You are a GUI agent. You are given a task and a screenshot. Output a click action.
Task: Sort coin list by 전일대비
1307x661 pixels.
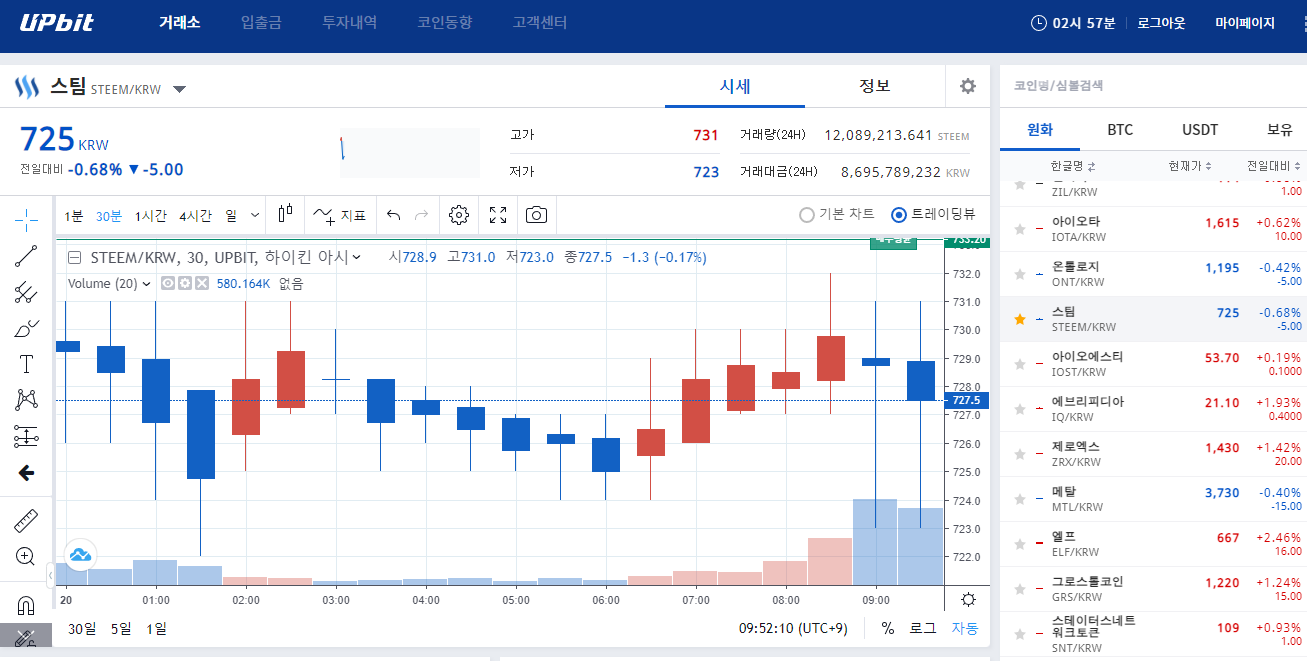click(x=1274, y=166)
